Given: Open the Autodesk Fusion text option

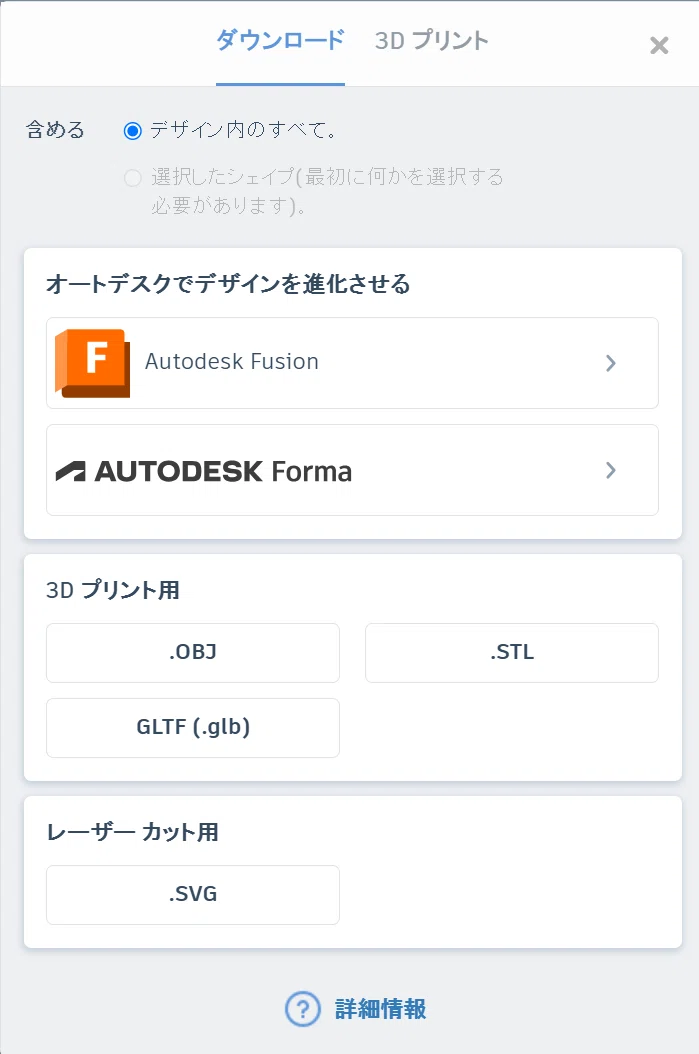Looking at the screenshot, I should [x=232, y=362].
